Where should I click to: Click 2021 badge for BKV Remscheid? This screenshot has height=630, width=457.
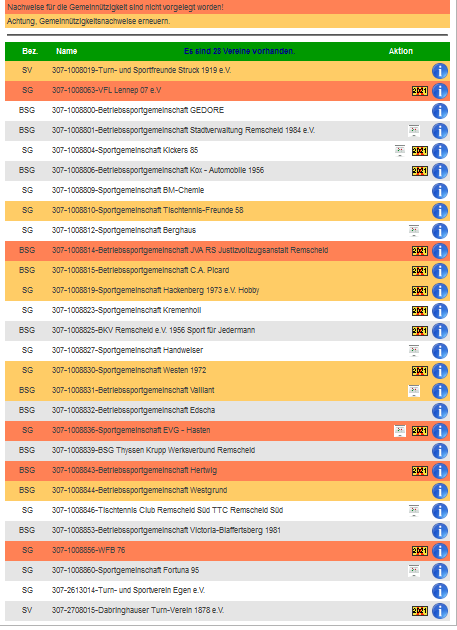(x=420, y=331)
